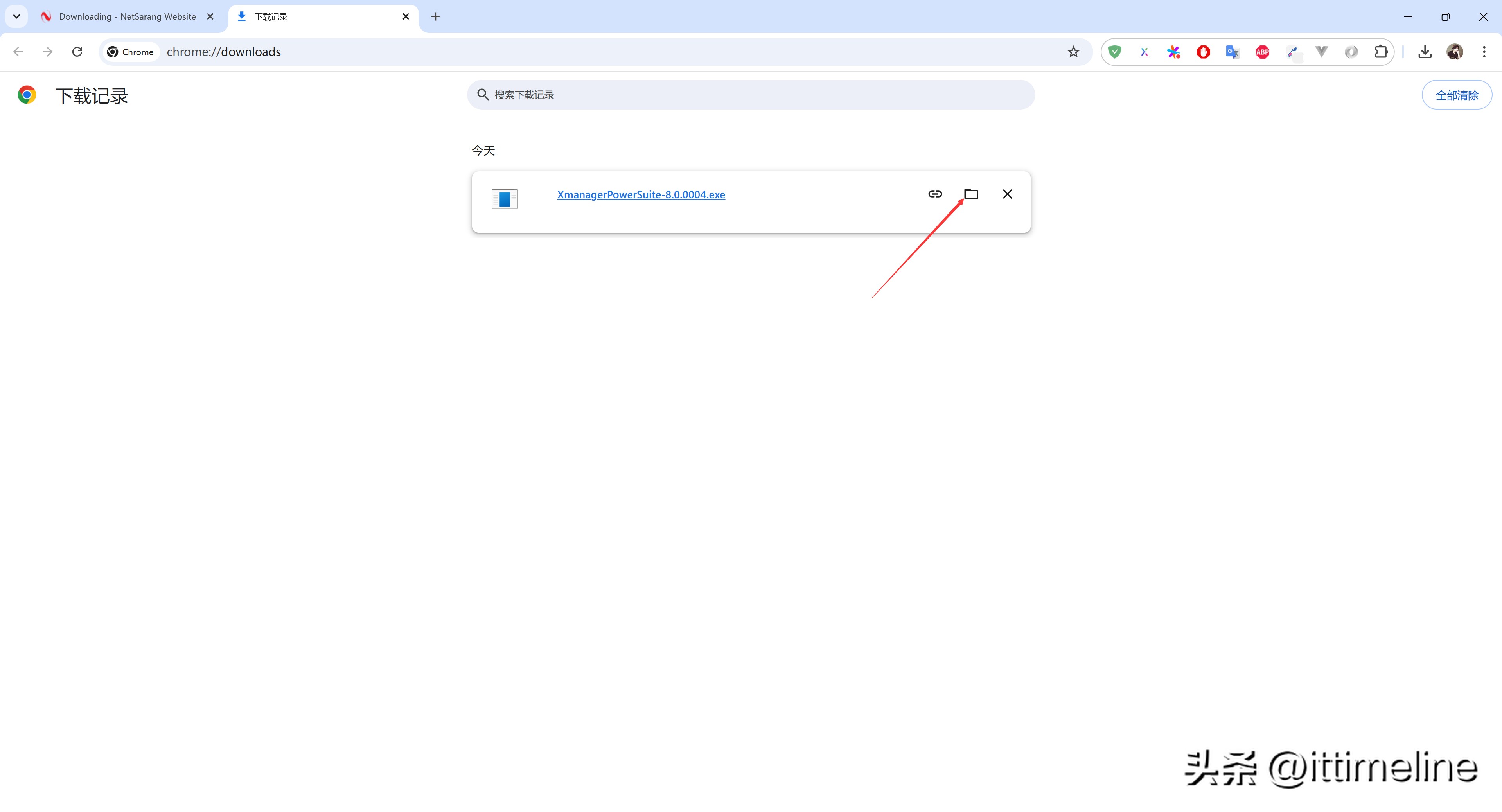Open the user profile avatar
The height and width of the screenshot is (812, 1502).
[x=1454, y=52]
